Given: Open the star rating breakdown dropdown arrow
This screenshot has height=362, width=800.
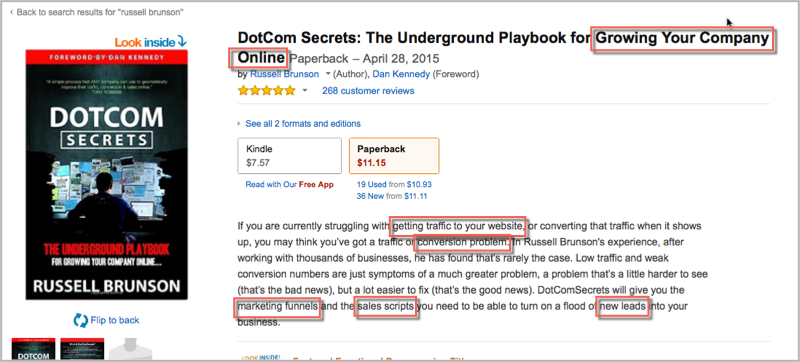Looking at the screenshot, I should pyautogui.click(x=305, y=91).
